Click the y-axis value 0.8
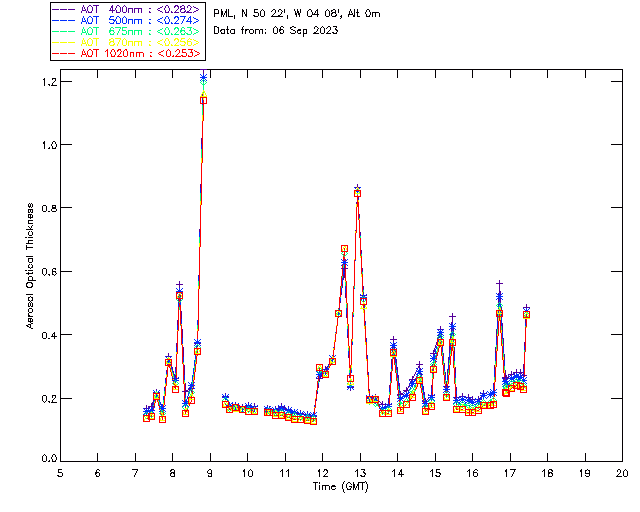640x512 pixels. tap(49, 208)
